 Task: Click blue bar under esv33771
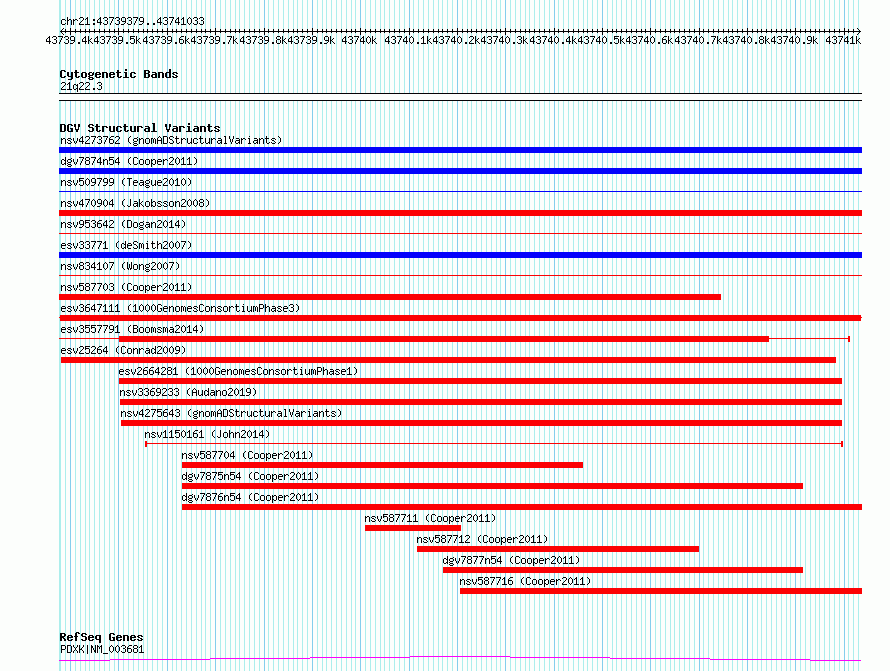coord(460,255)
